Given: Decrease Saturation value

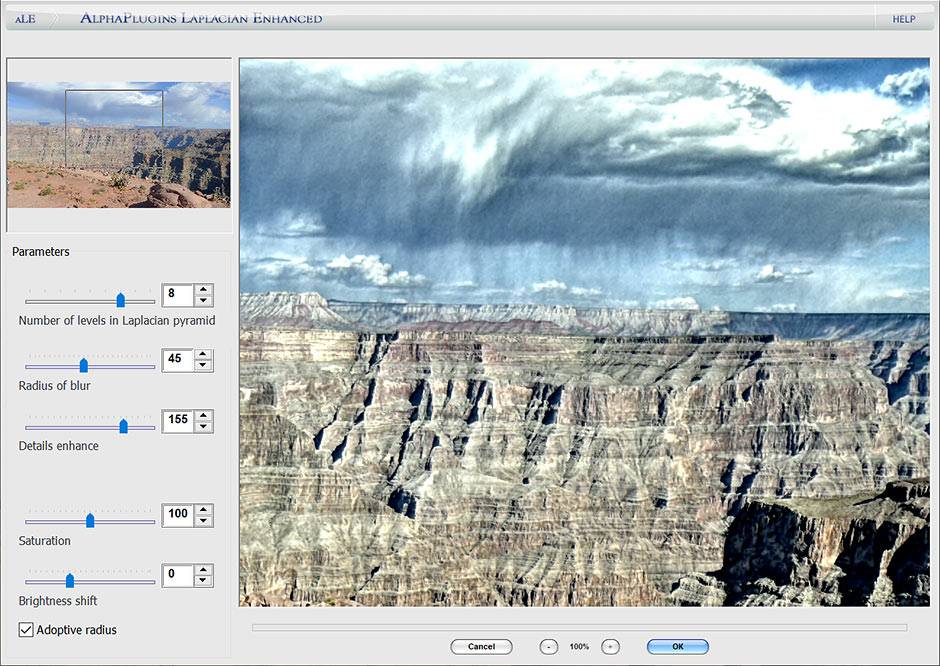Looking at the screenshot, I should click(204, 520).
